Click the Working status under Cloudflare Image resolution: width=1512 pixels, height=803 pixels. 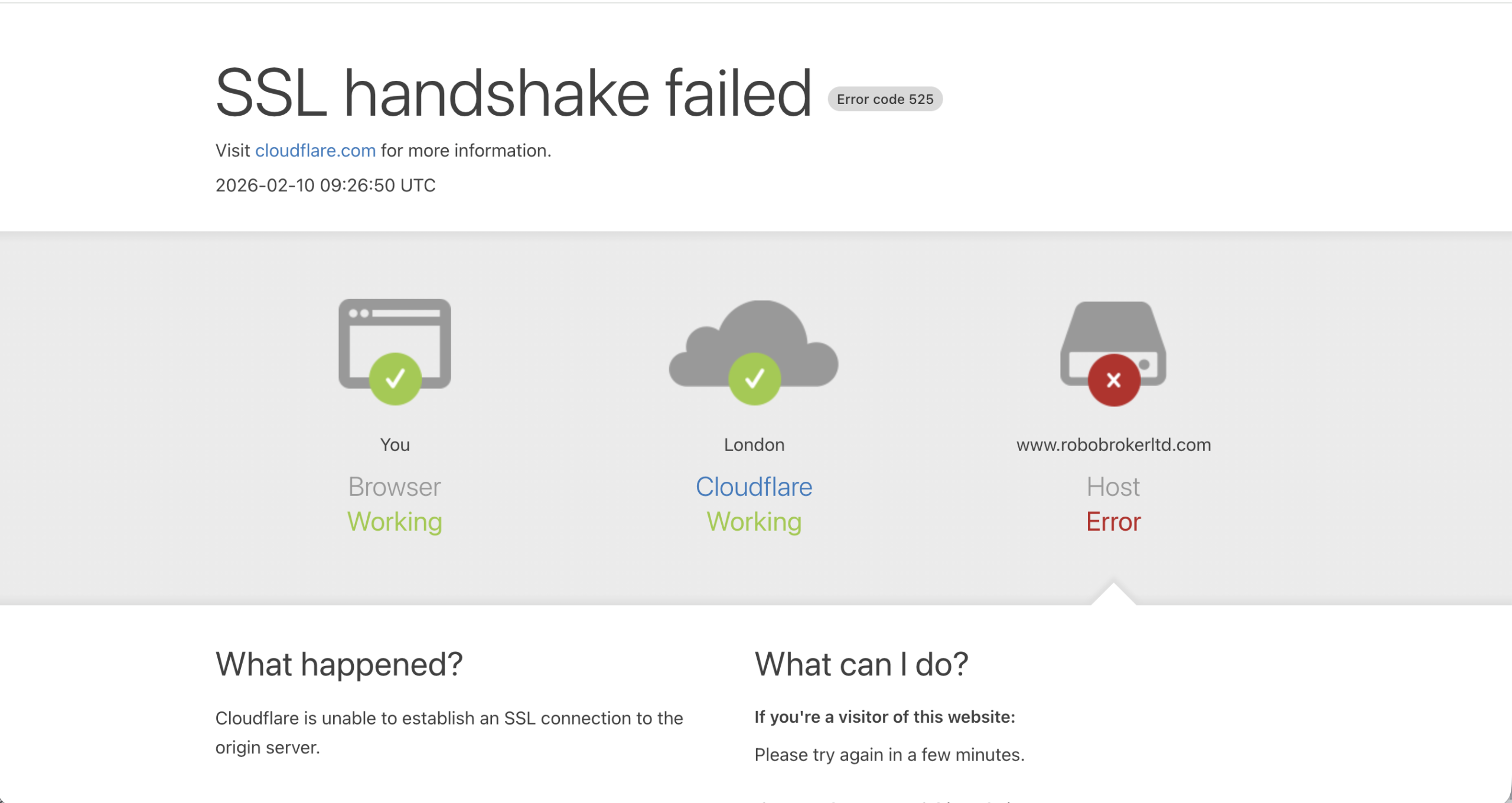point(754,522)
